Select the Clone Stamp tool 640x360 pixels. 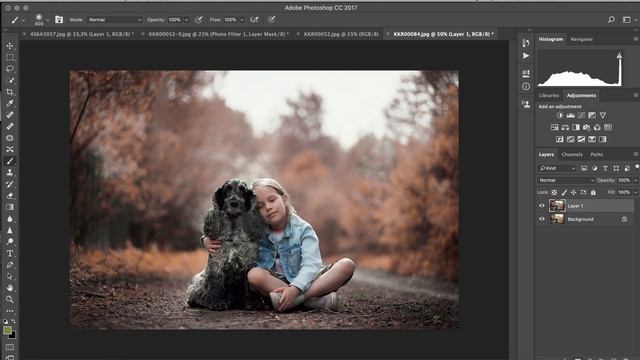10,172
